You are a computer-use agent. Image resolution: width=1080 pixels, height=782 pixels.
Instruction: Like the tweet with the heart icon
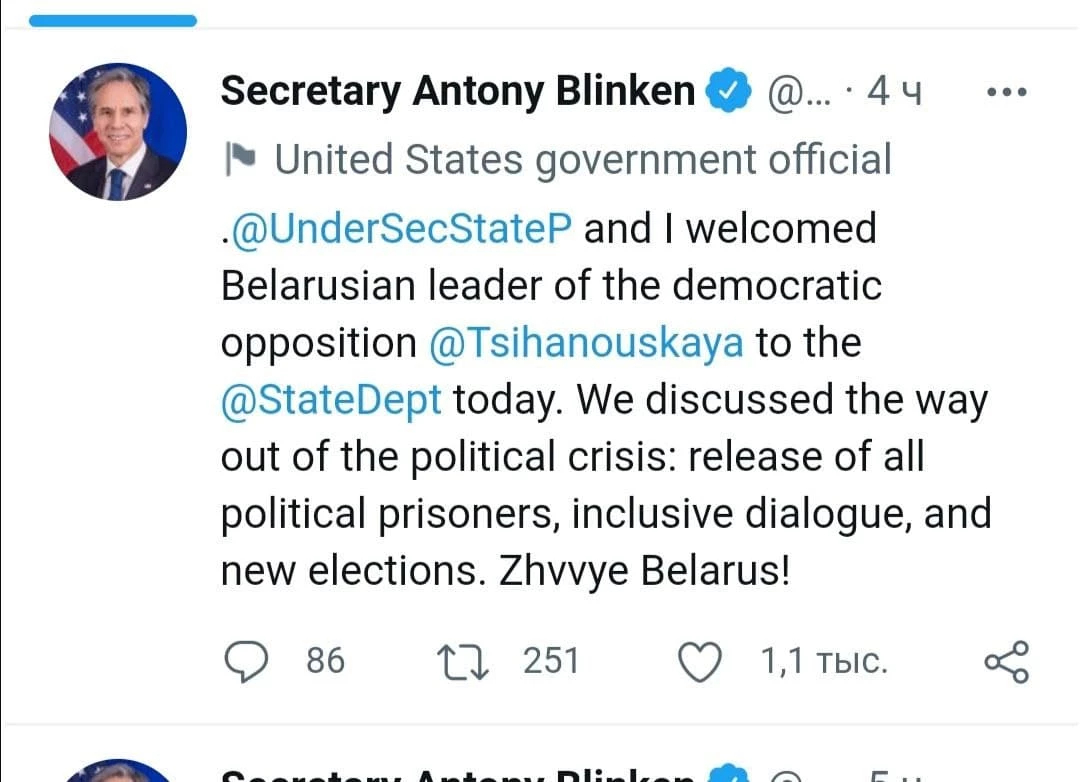700,661
